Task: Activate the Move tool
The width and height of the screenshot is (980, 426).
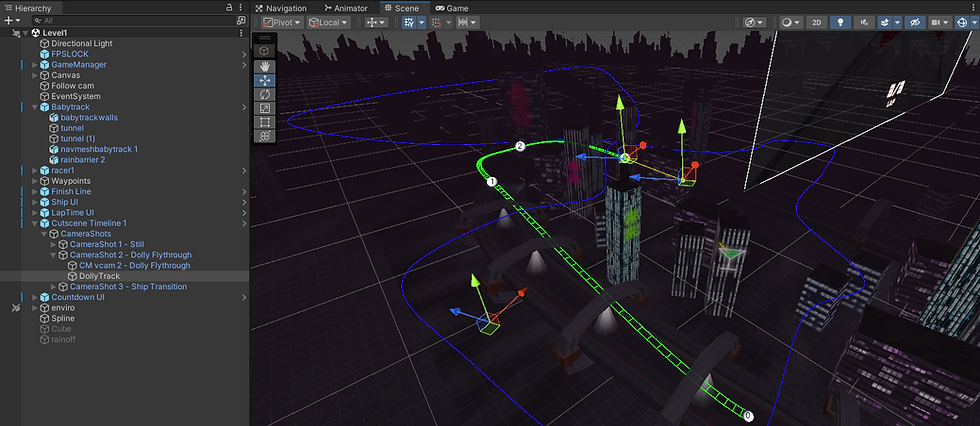Action: click(x=264, y=80)
